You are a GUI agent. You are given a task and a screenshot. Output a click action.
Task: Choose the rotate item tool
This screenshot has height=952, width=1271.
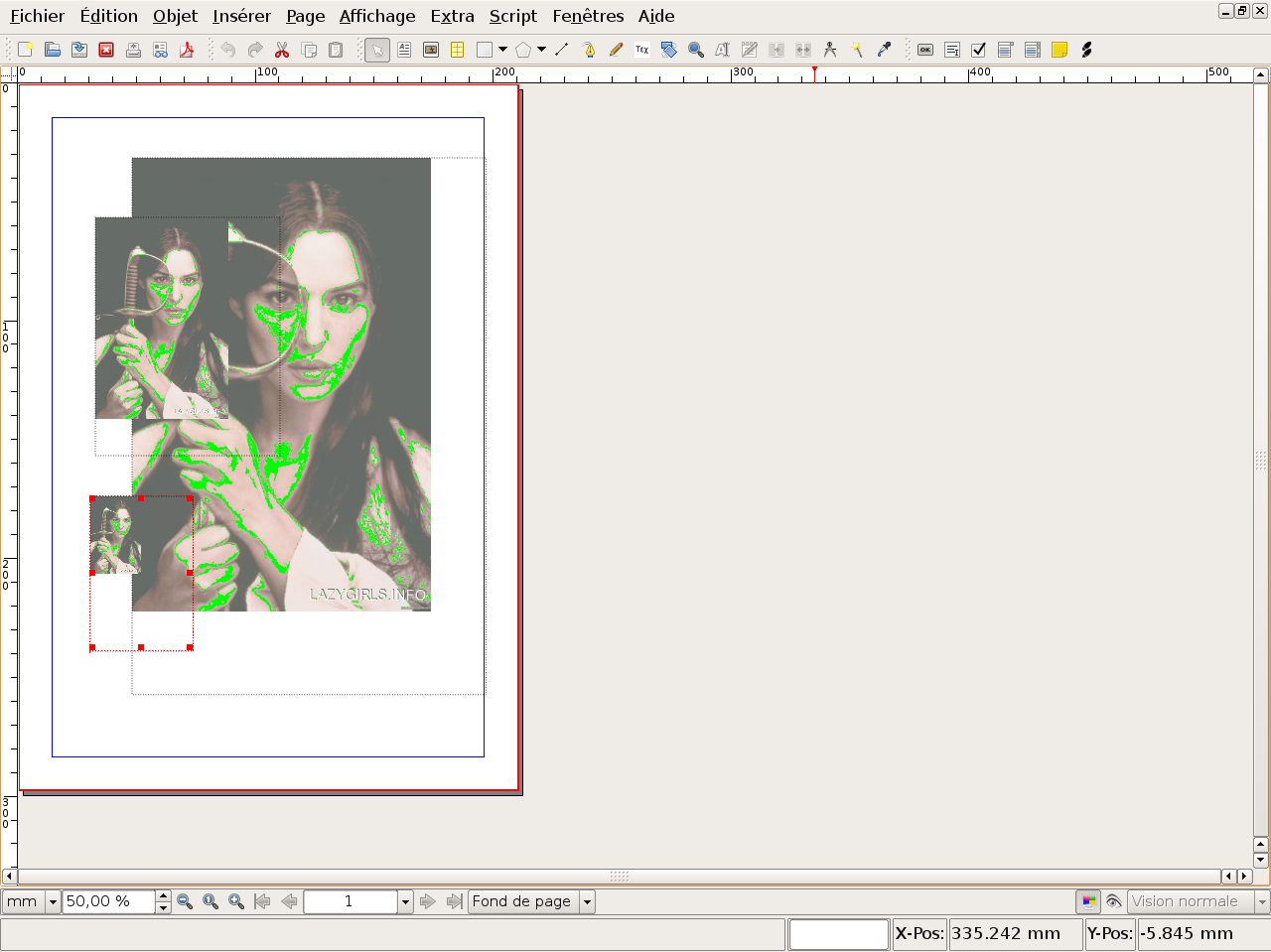tap(669, 50)
